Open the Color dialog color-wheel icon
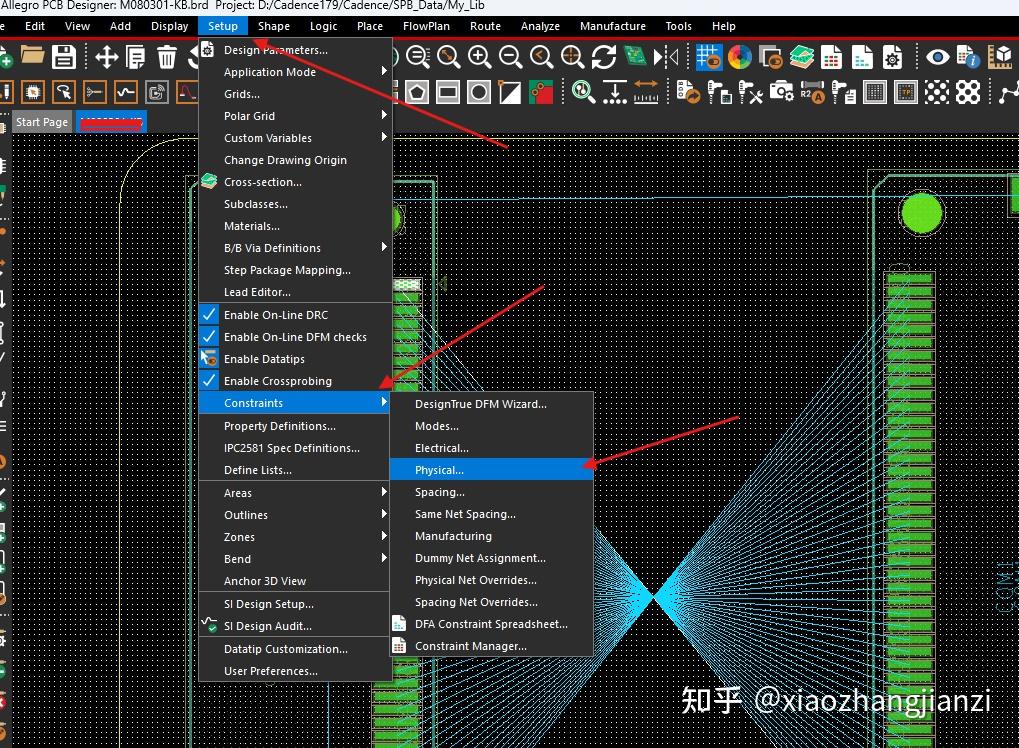 pos(740,57)
